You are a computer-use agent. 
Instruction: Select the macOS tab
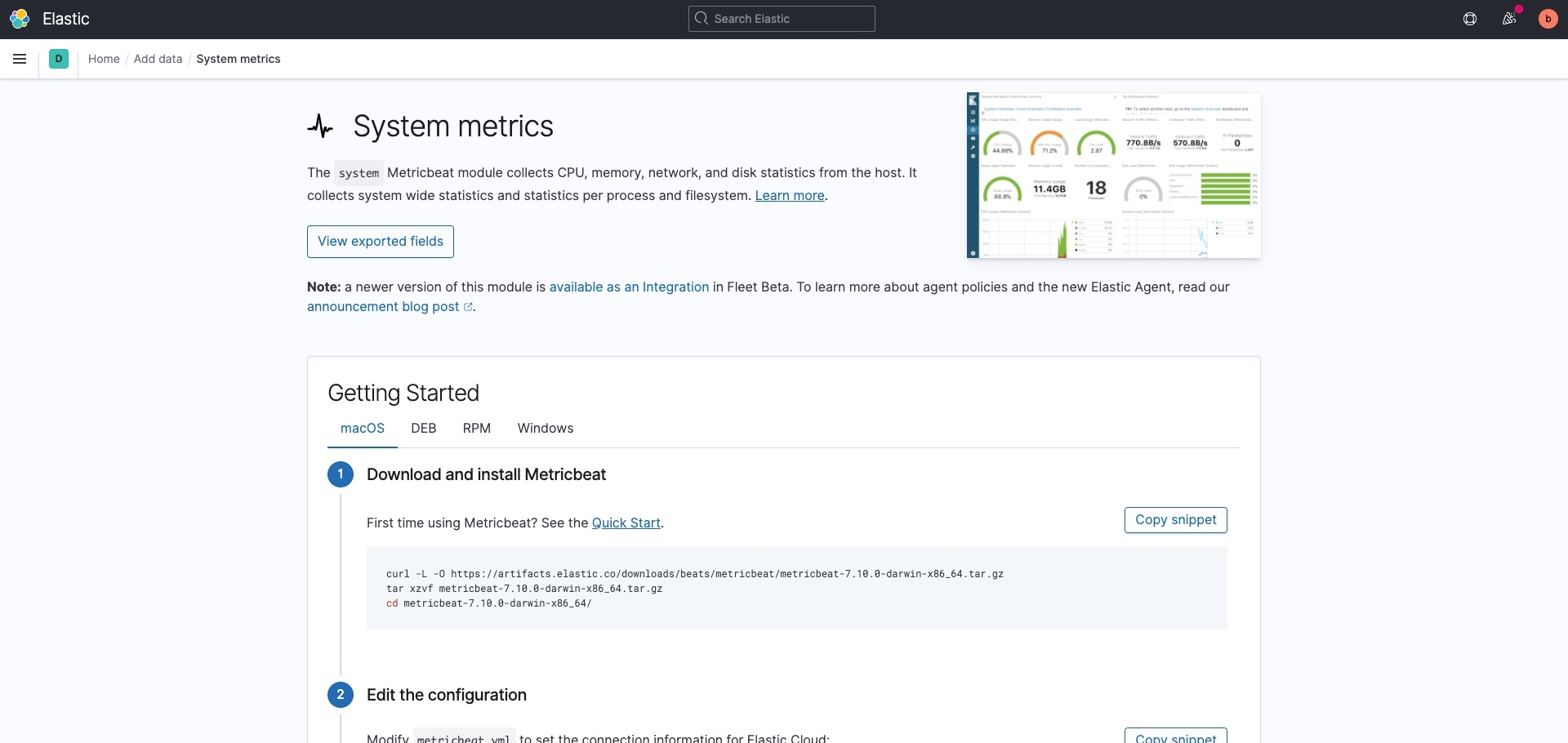click(x=363, y=429)
